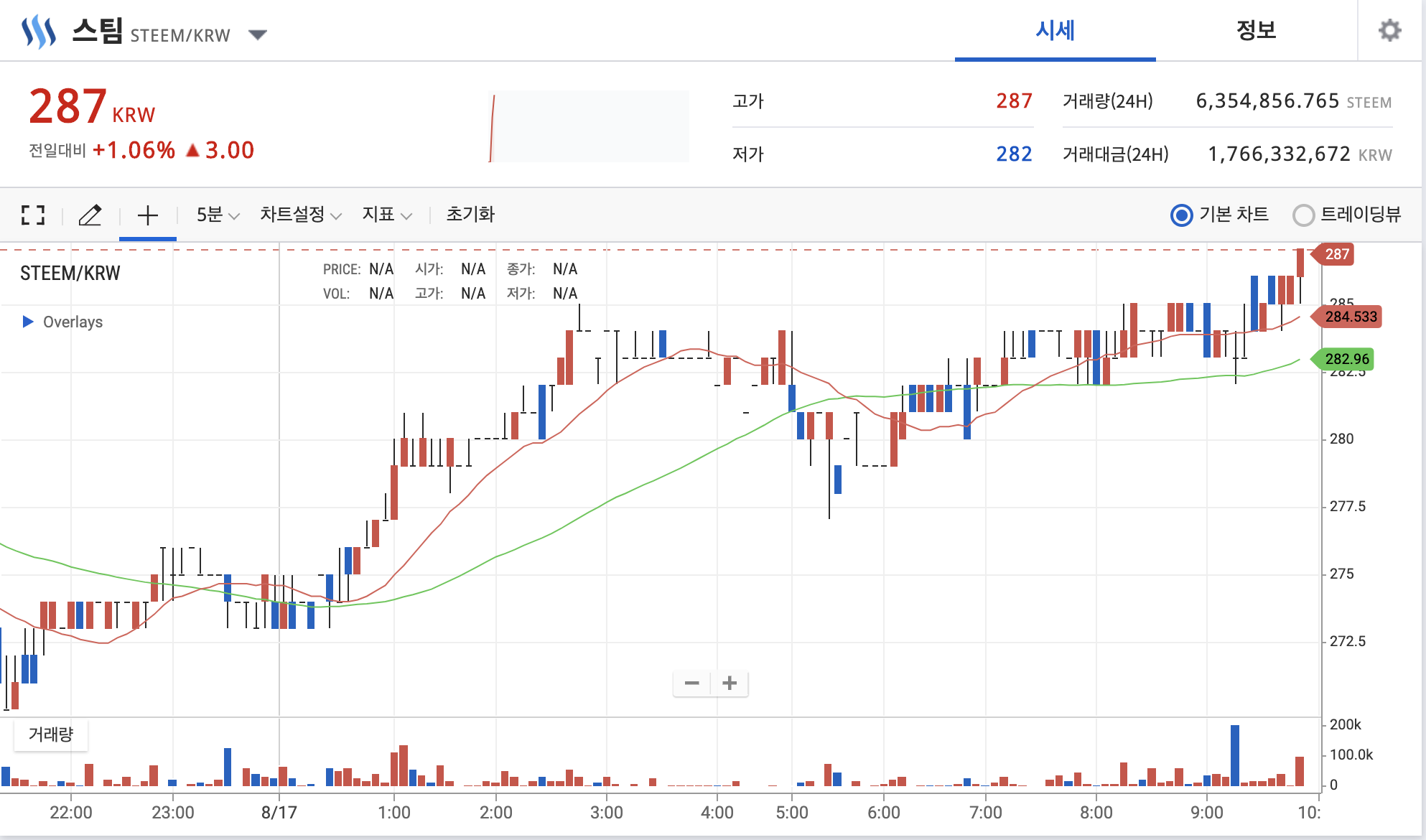This screenshot has width=1426, height=840.
Task: Open the 5분 interval dropdown
Action: point(217,215)
